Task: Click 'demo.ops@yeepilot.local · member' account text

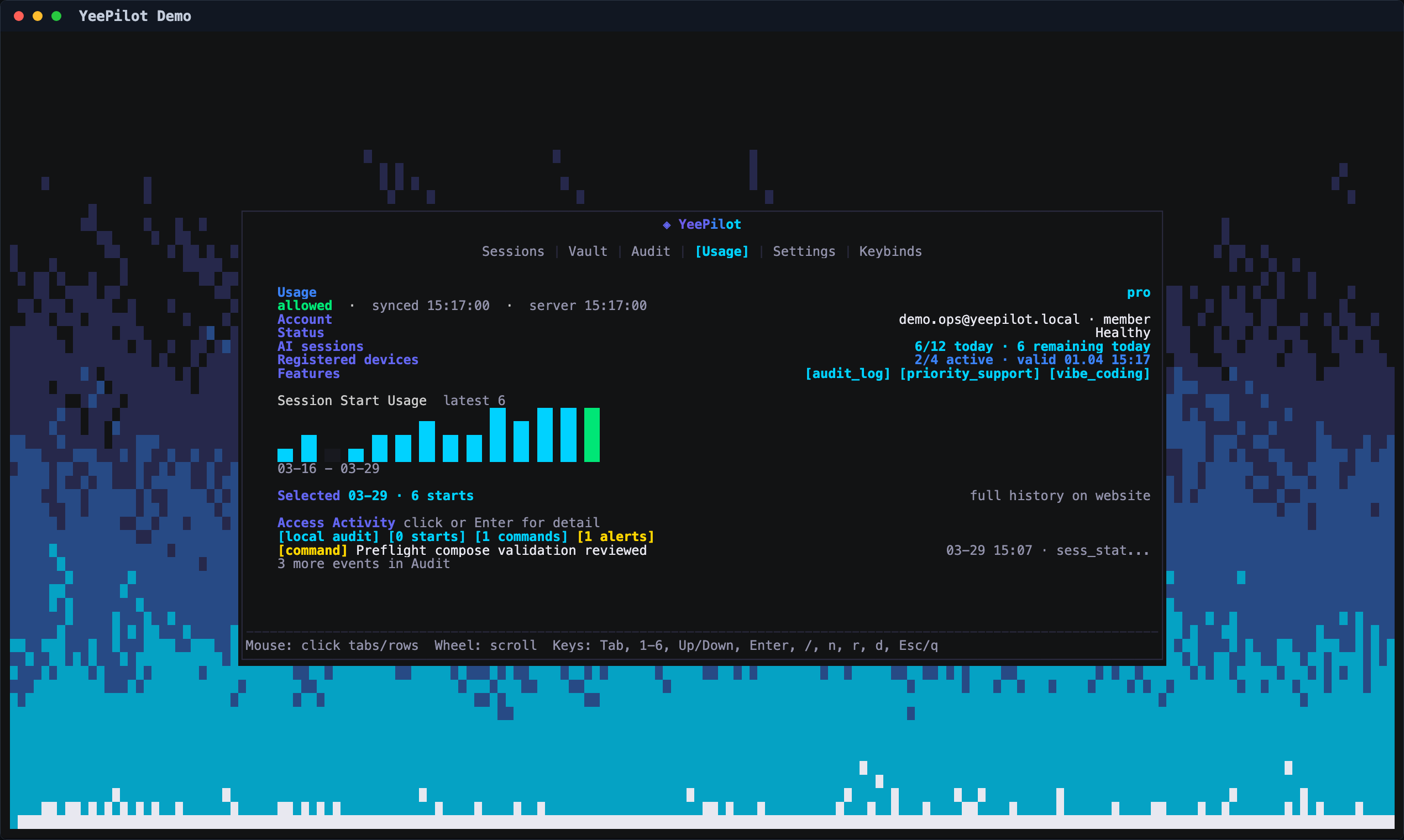Action: click(1024, 319)
